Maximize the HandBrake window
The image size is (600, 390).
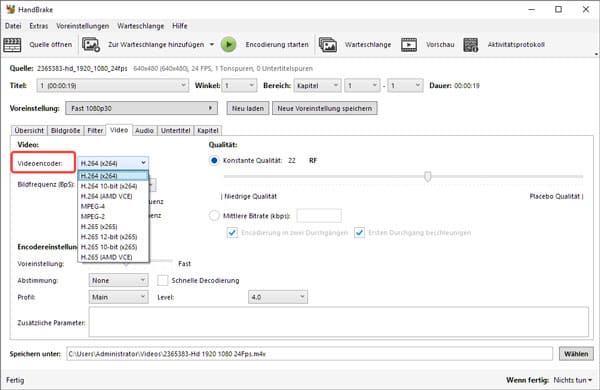[558, 9]
